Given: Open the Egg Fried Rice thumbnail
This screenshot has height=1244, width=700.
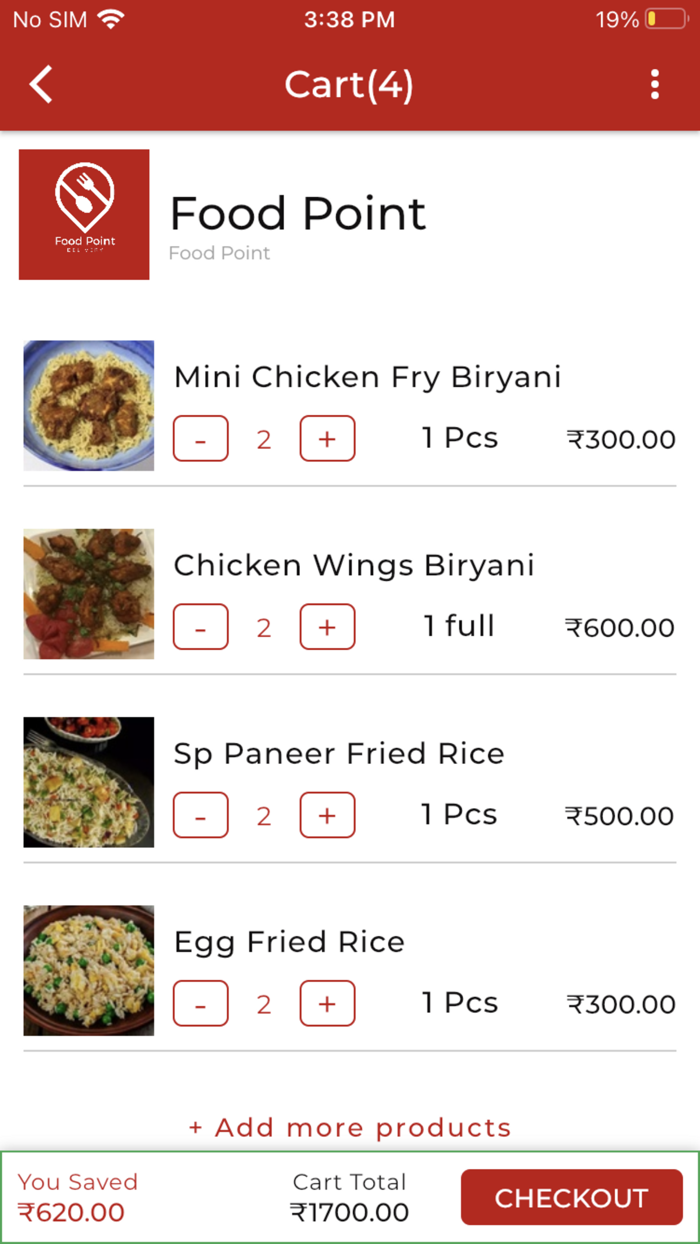Looking at the screenshot, I should coord(88,970).
